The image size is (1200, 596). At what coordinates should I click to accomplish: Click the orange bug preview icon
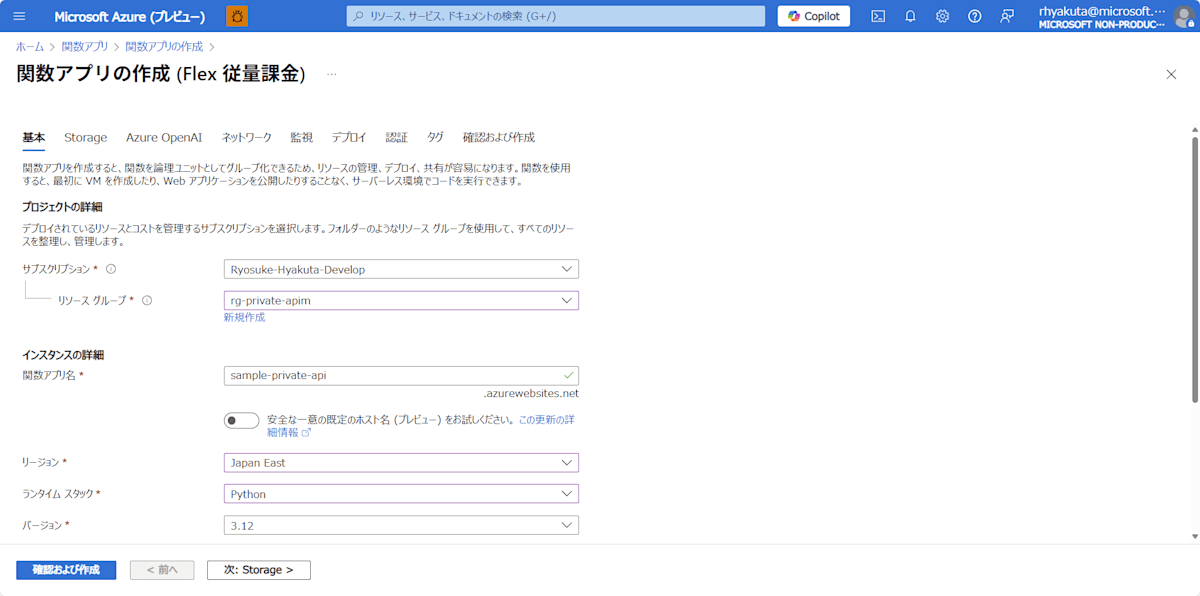pyautogui.click(x=238, y=16)
